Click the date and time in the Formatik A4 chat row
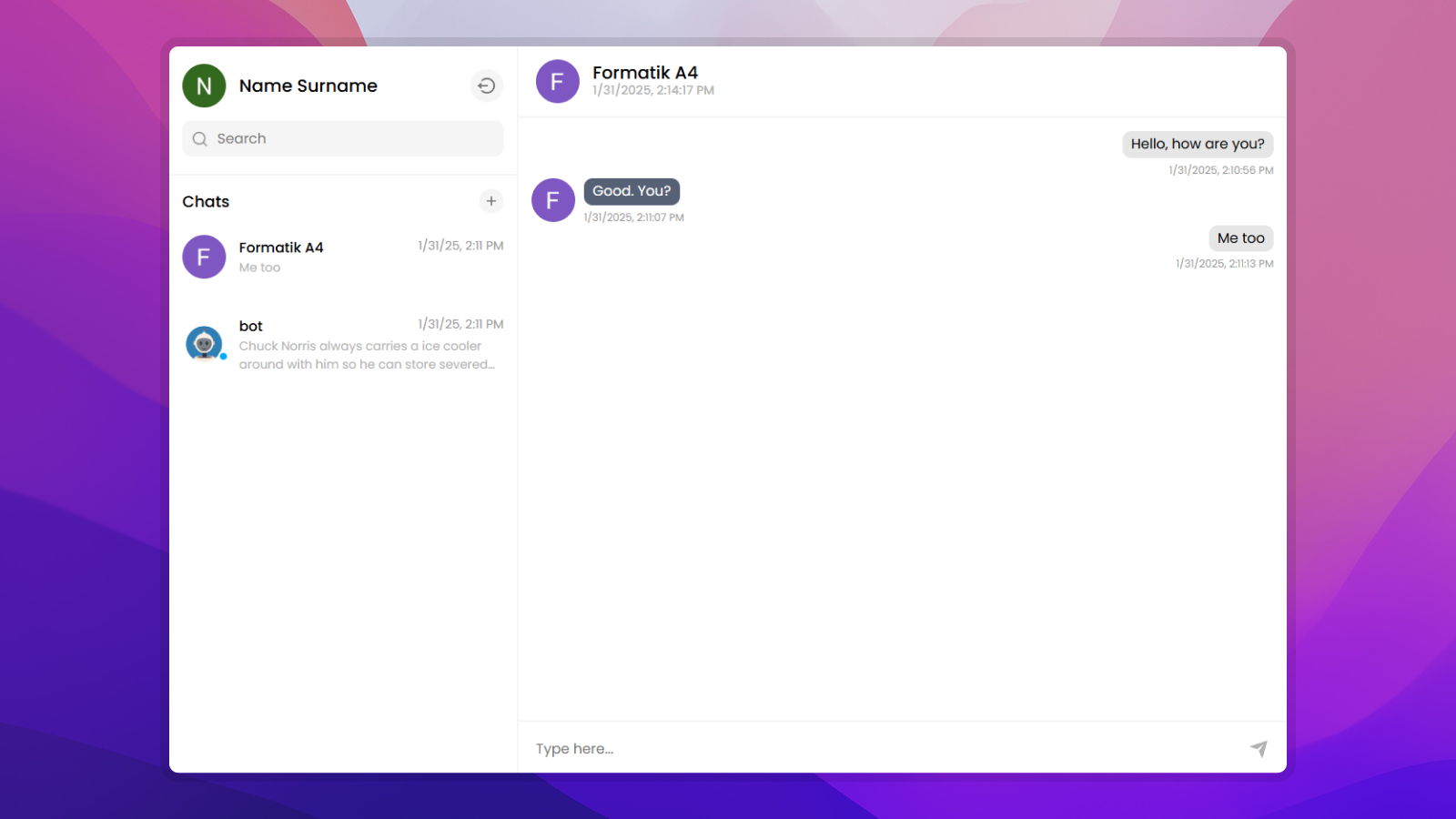This screenshot has width=1456, height=819. (x=460, y=246)
